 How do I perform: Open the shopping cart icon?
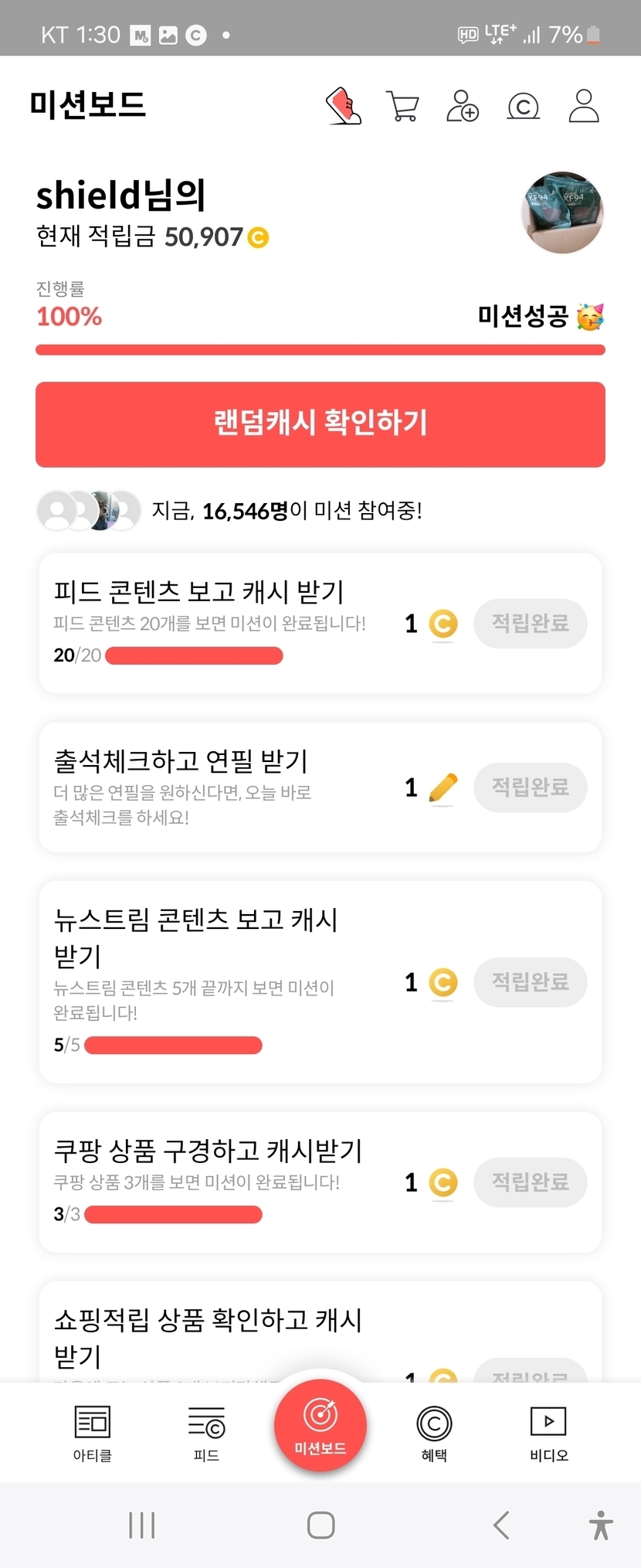point(402,107)
